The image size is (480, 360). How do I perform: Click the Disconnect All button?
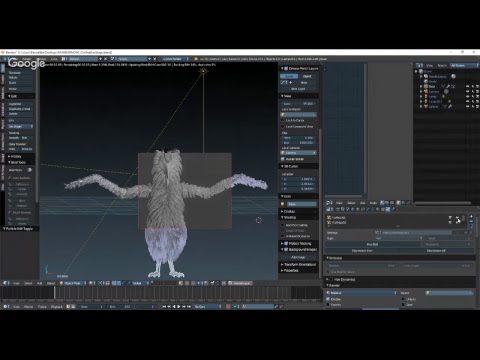(x=436, y=251)
